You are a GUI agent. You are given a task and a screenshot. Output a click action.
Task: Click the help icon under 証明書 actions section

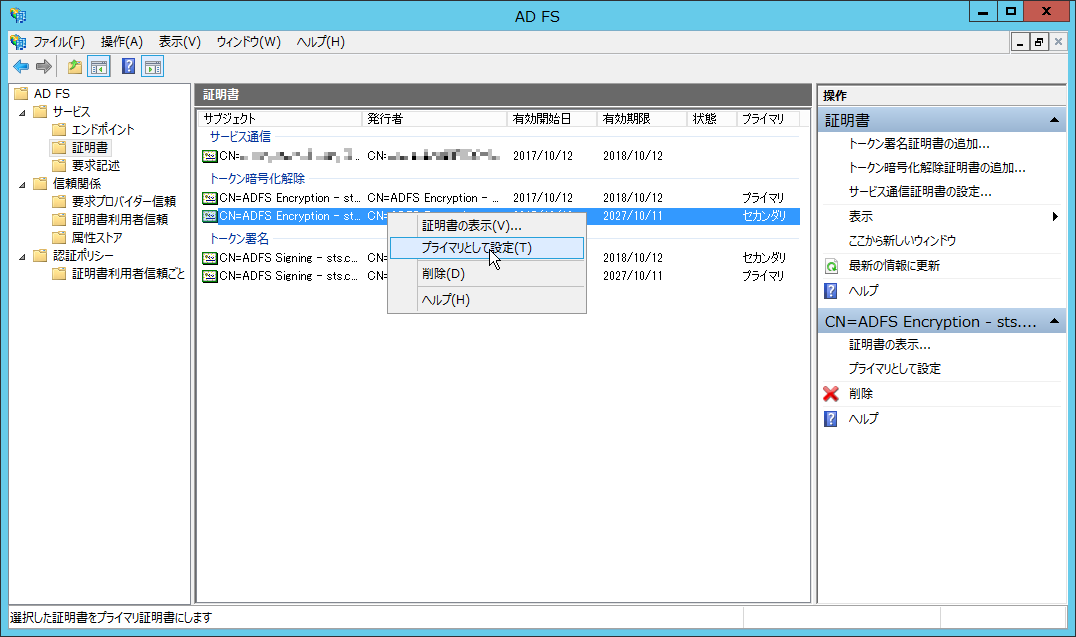831,291
